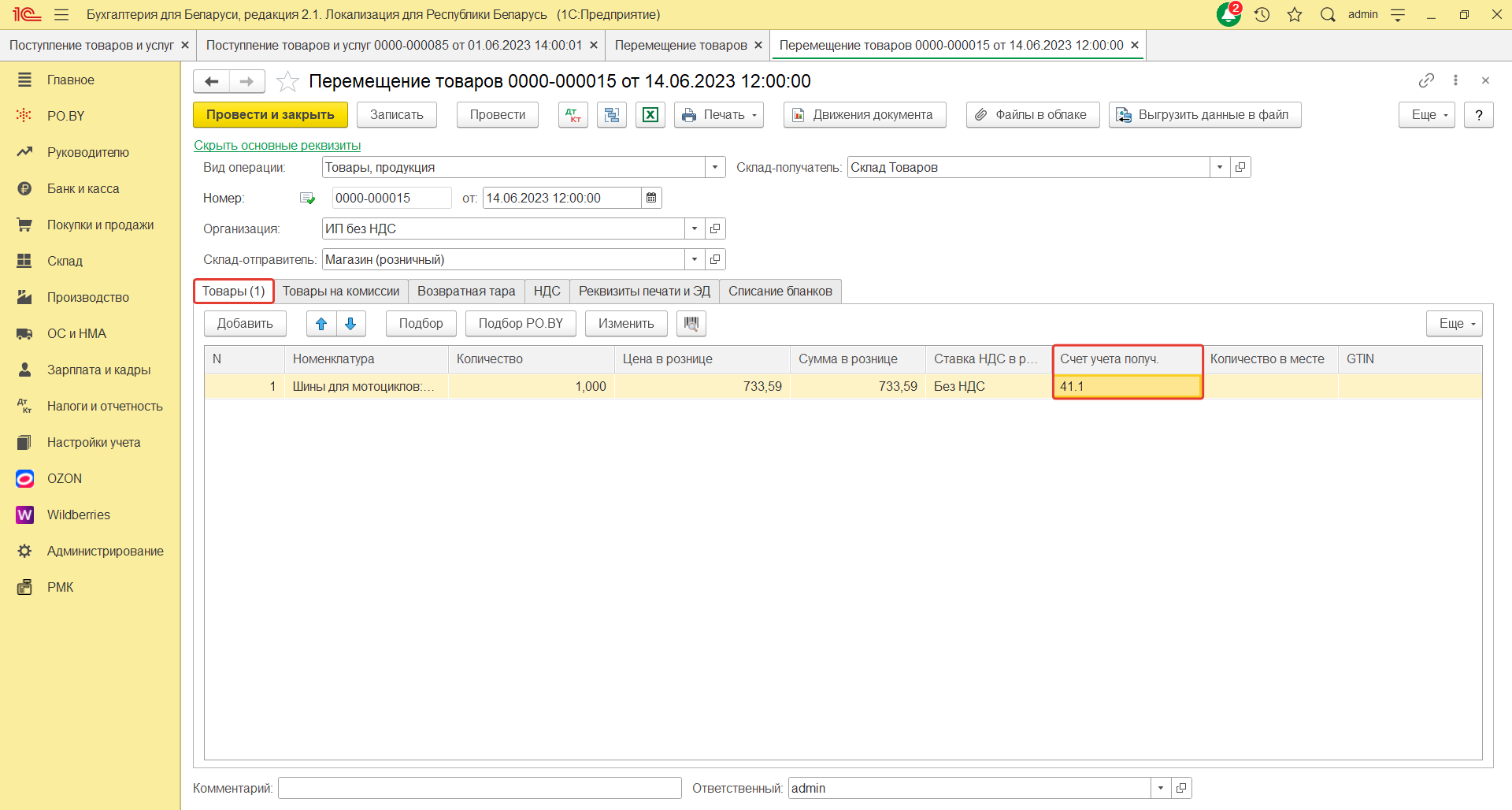Screen dimensions: 1512x810
Task: Open OZON section in sidebar
Action: coord(65,478)
